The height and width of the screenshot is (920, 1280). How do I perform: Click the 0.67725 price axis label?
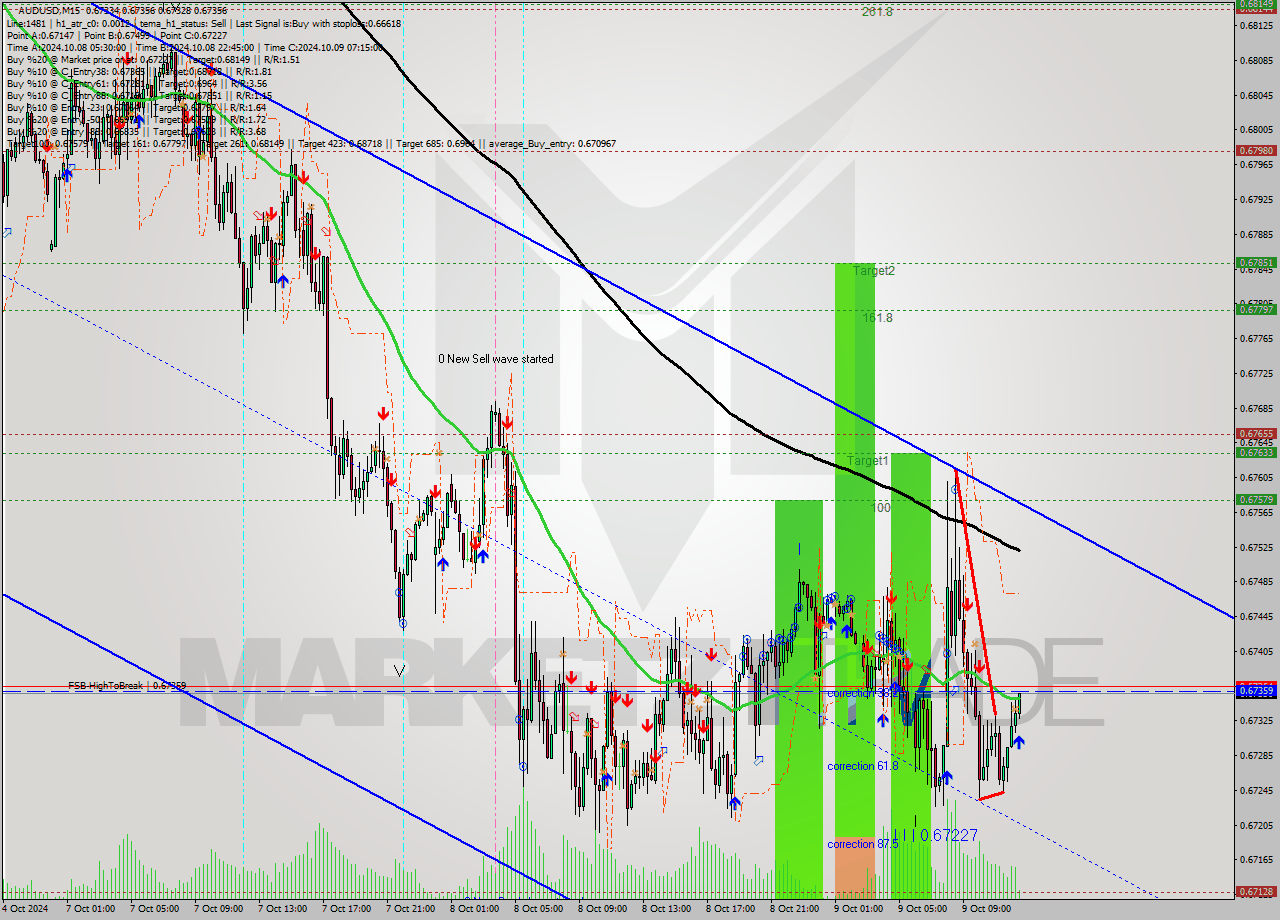(x=1256, y=373)
